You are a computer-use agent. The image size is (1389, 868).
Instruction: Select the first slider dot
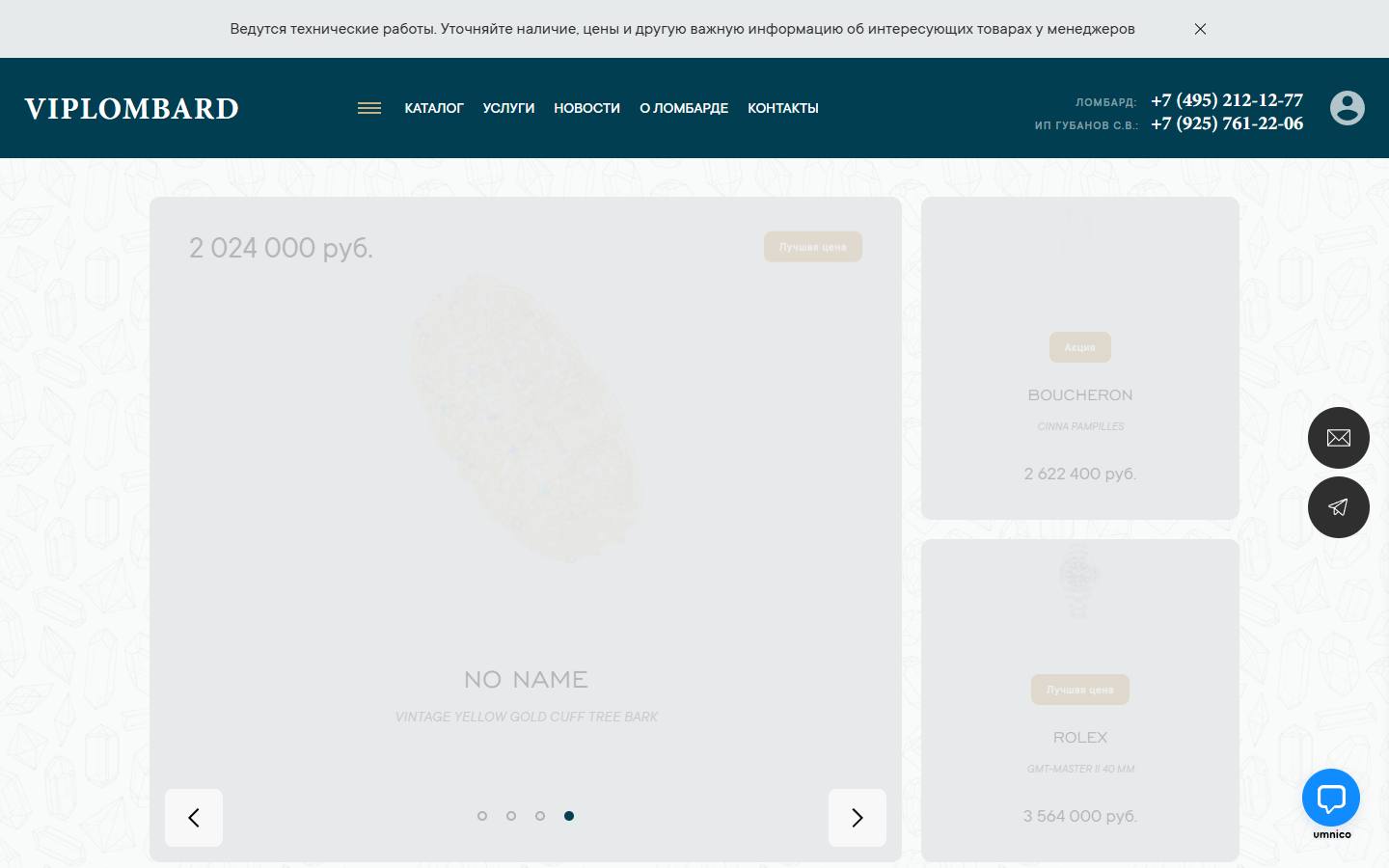(x=482, y=816)
